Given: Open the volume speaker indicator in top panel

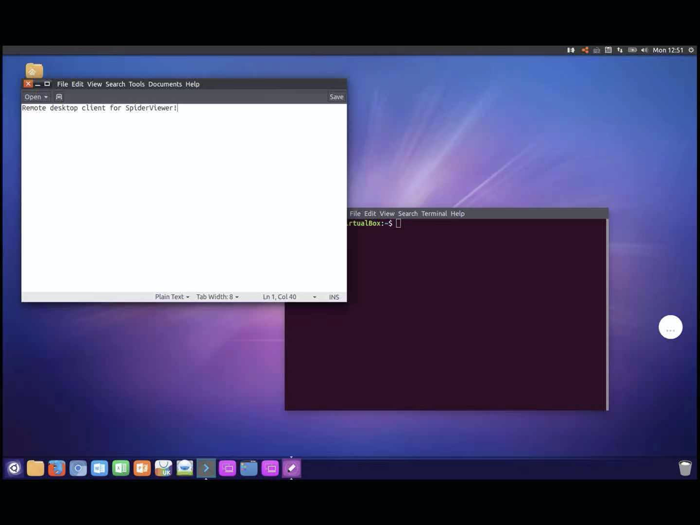Looking at the screenshot, I should tap(644, 50).
